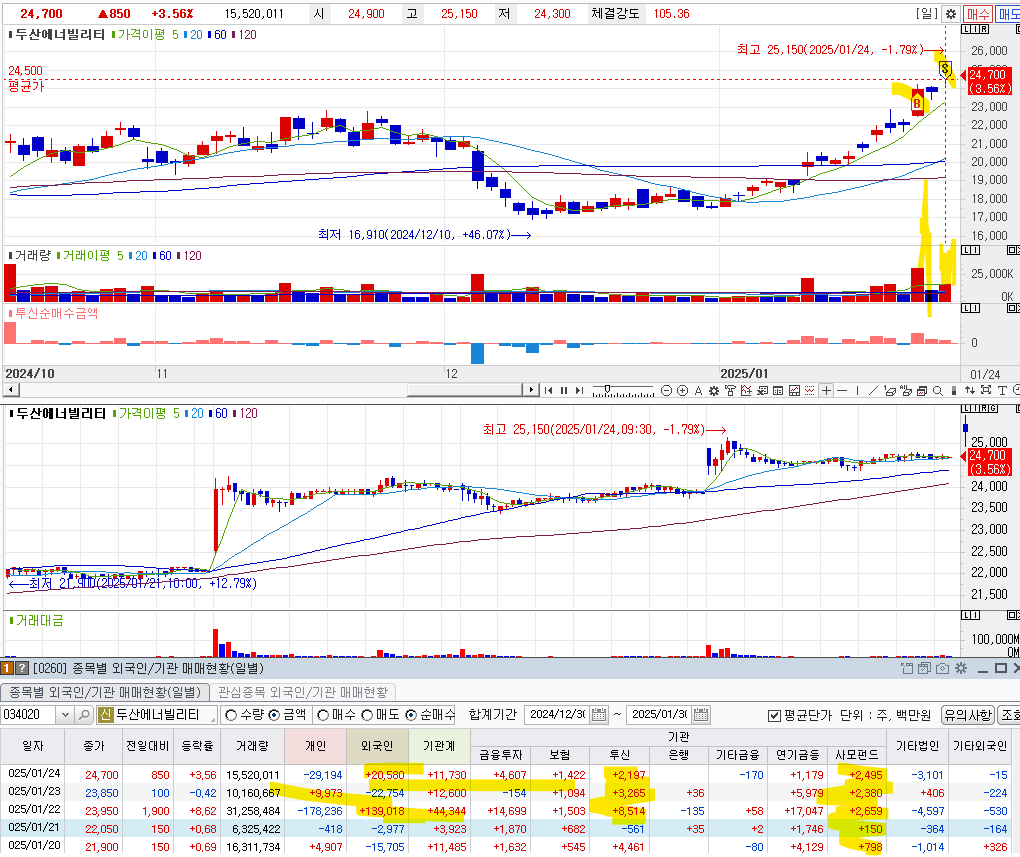Image resolution: width=1020 pixels, height=857 pixels.
Task: Click the 조회 query button
Action: (1009, 714)
